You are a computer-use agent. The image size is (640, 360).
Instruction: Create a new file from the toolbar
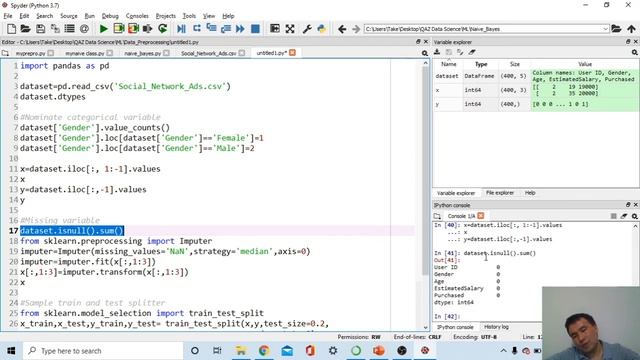coord(11,29)
